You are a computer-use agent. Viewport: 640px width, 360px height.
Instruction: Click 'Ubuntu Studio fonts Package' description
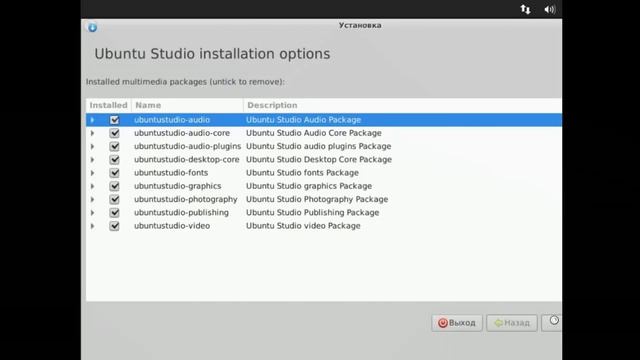[x=302, y=173]
